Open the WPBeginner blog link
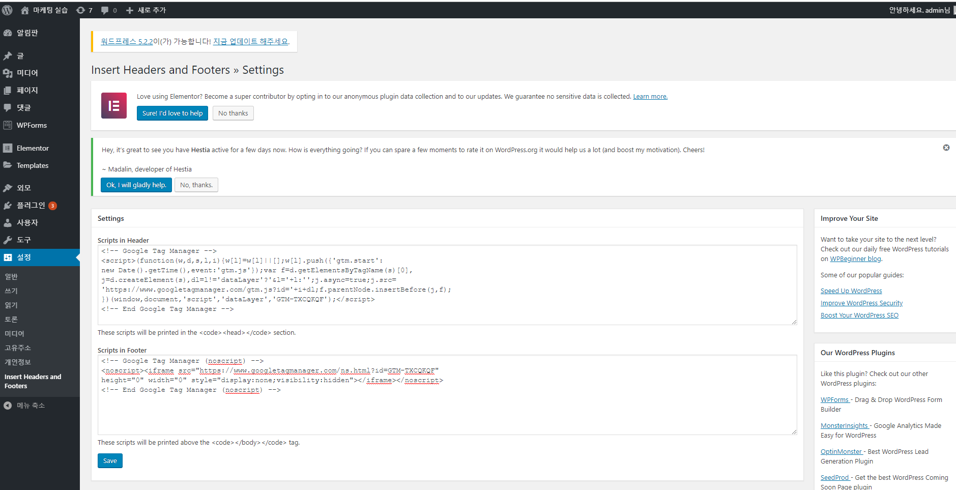956x490 pixels. [x=855, y=258]
